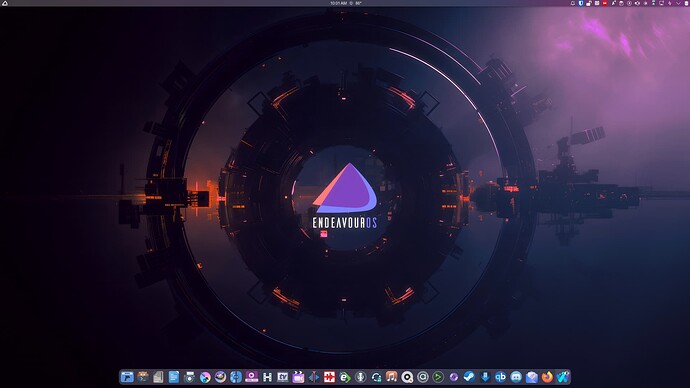
Task: Open the green e arrow app in dock
Action: [x=345, y=377]
